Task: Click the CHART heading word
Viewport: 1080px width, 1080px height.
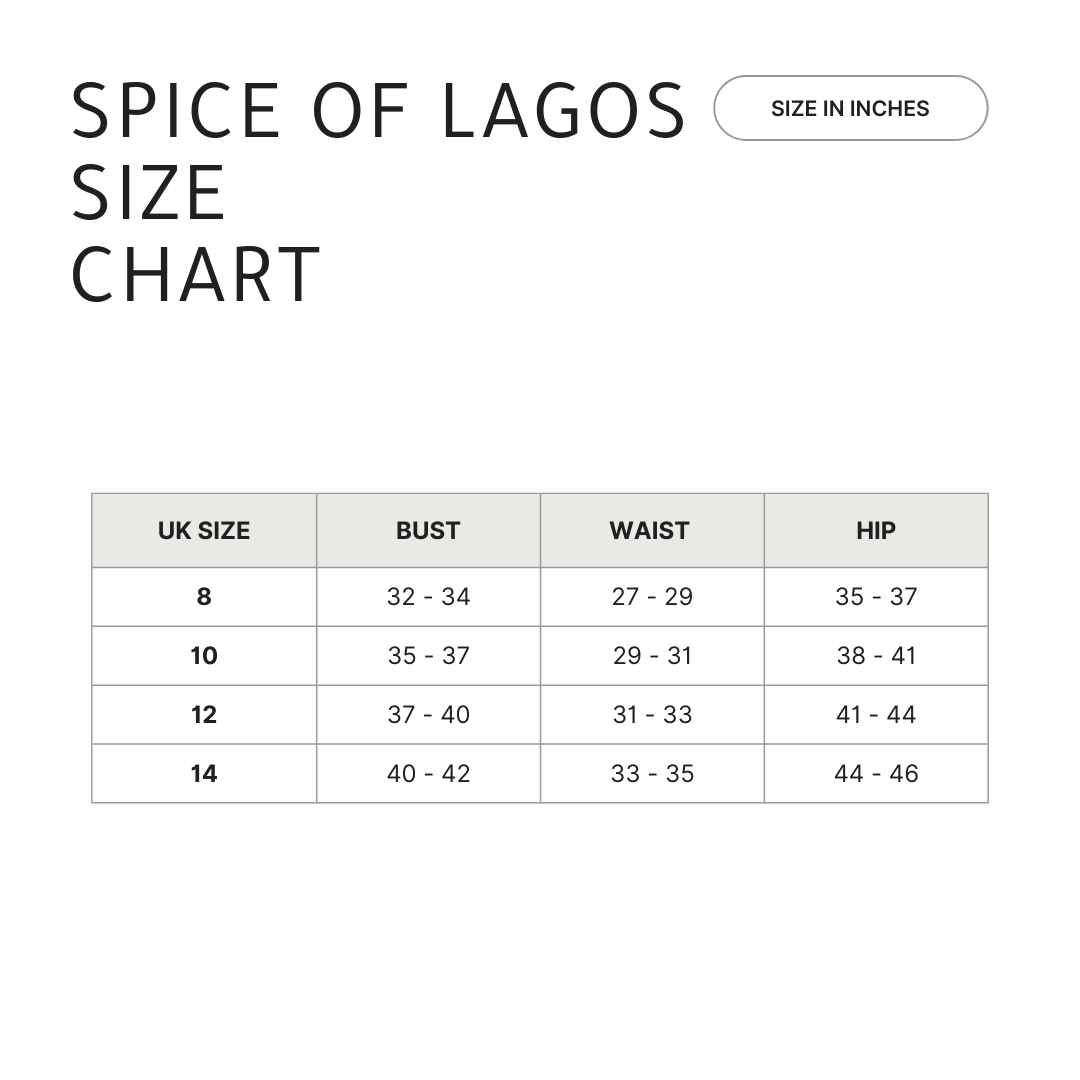Action: 196,274
